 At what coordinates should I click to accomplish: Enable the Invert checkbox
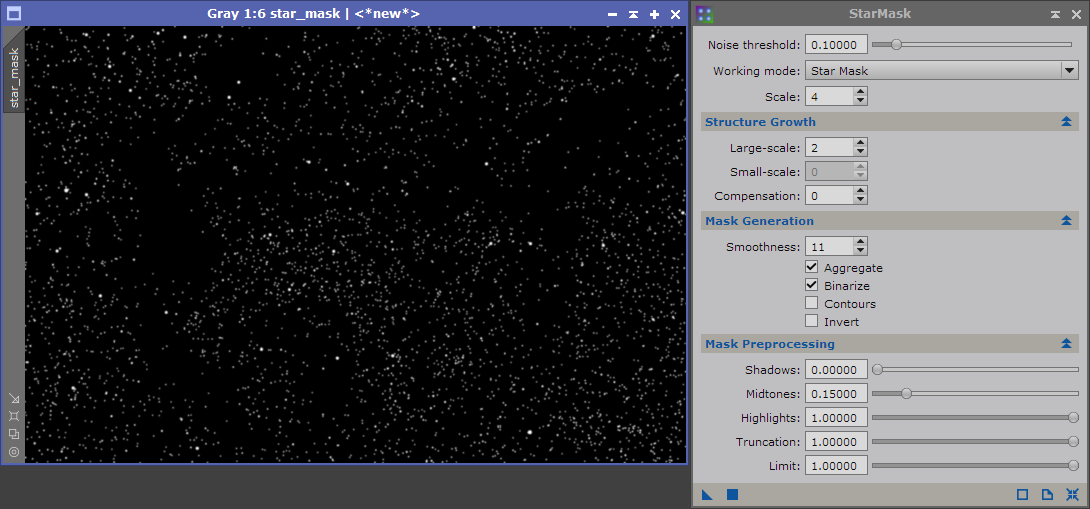tap(811, 322)
